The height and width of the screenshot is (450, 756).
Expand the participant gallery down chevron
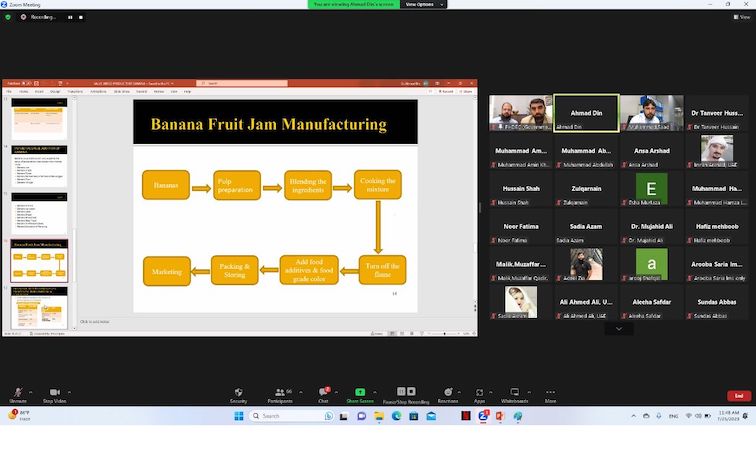618,328
